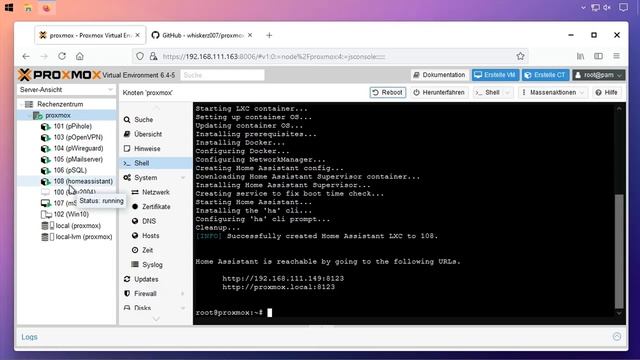Click inside the shell terminal prompt

pyautogui.click(x=269, y=313)
